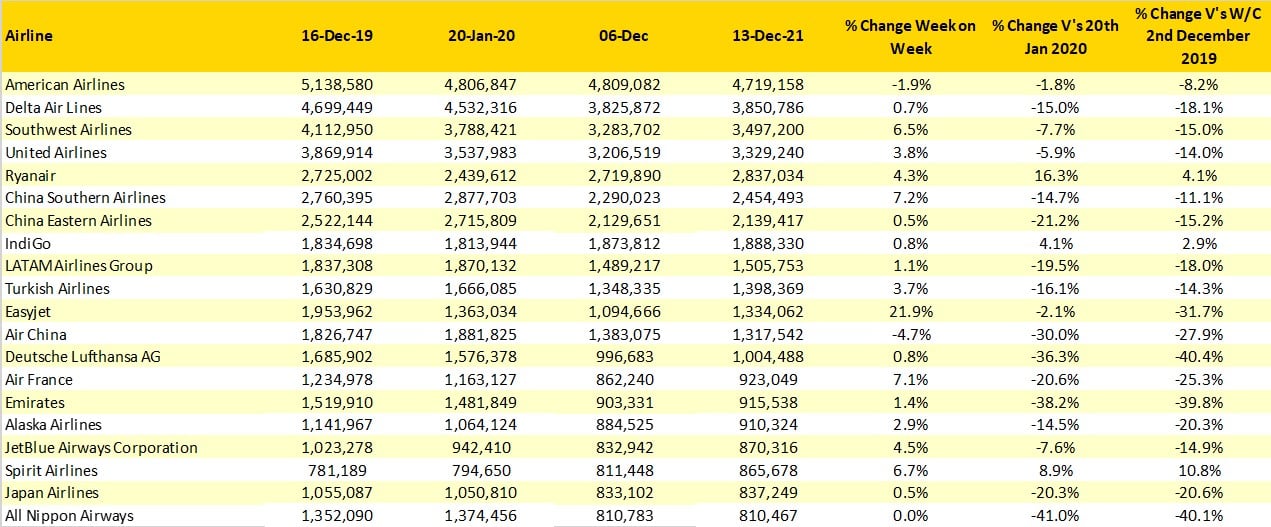
Task: Select the Air China -4.7% cell
Action: tap(910, 334)
